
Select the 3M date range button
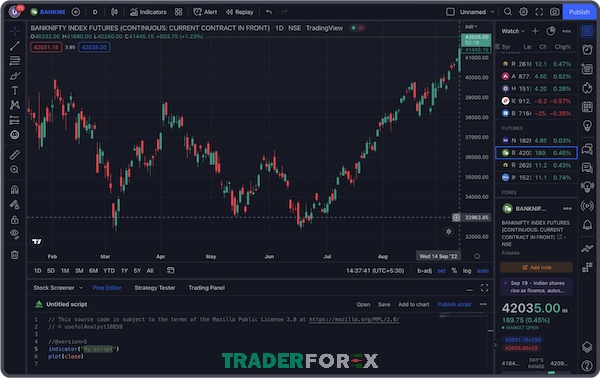pyautogui.click(x=79, y=270)
